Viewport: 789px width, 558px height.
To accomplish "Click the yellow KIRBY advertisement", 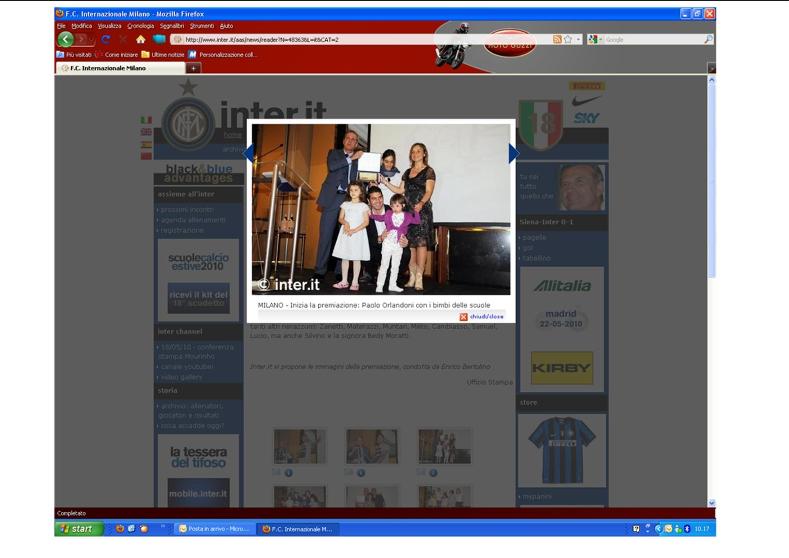I will point(562,368).
